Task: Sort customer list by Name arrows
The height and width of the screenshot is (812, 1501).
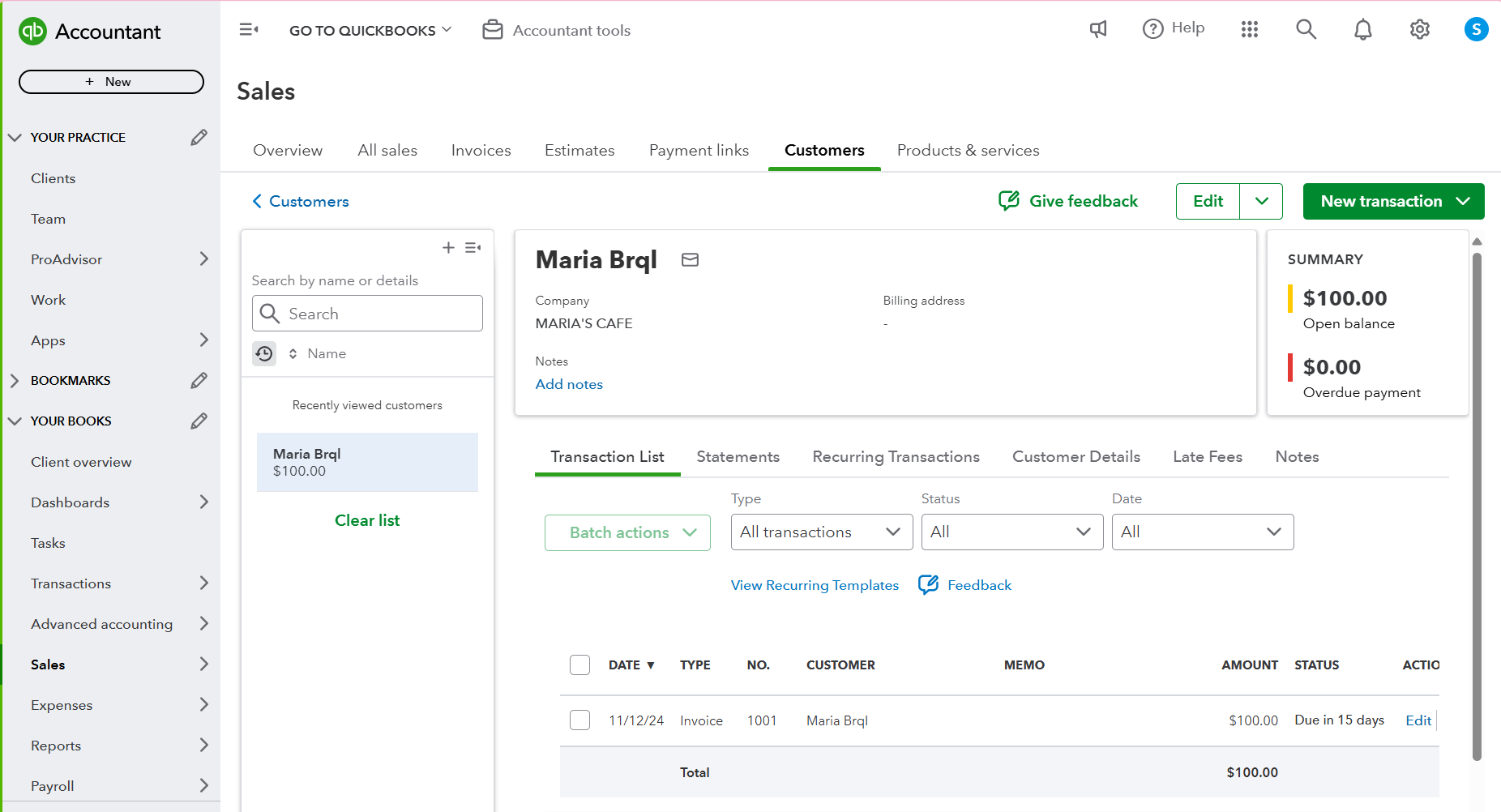Action: point(293,353)
